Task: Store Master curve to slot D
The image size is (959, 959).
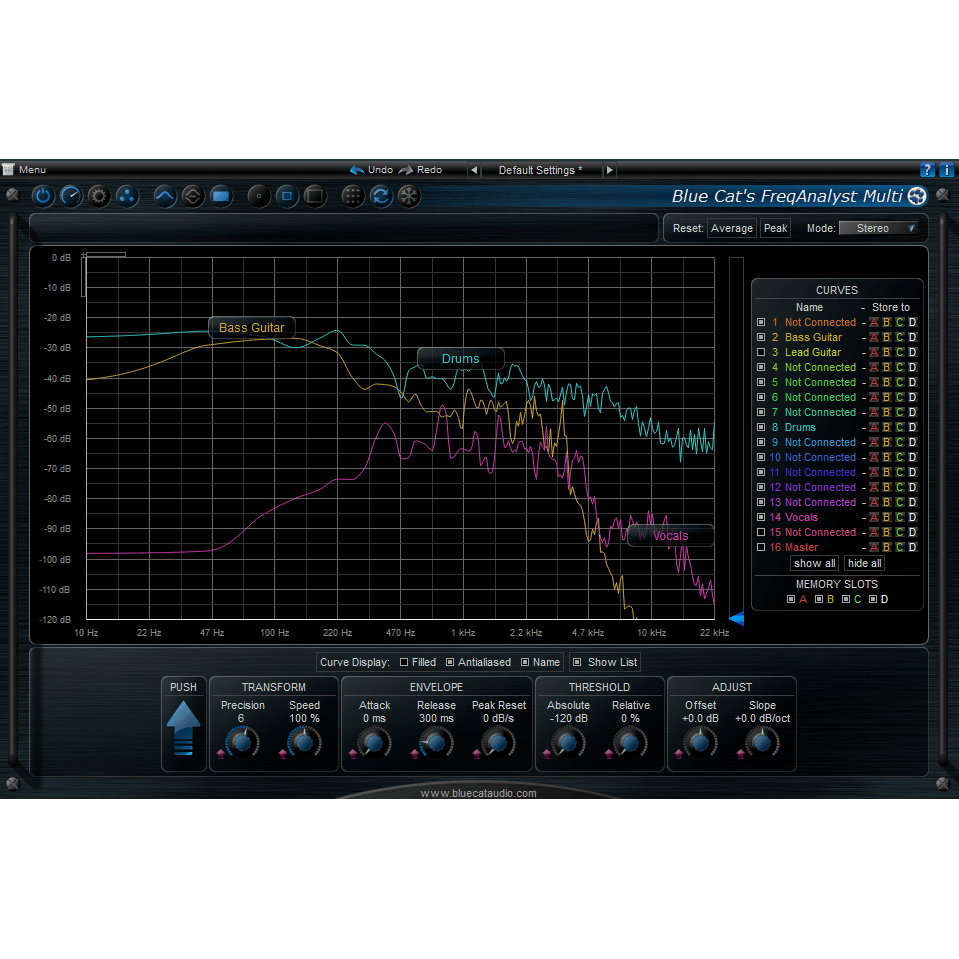Action: 913,547
